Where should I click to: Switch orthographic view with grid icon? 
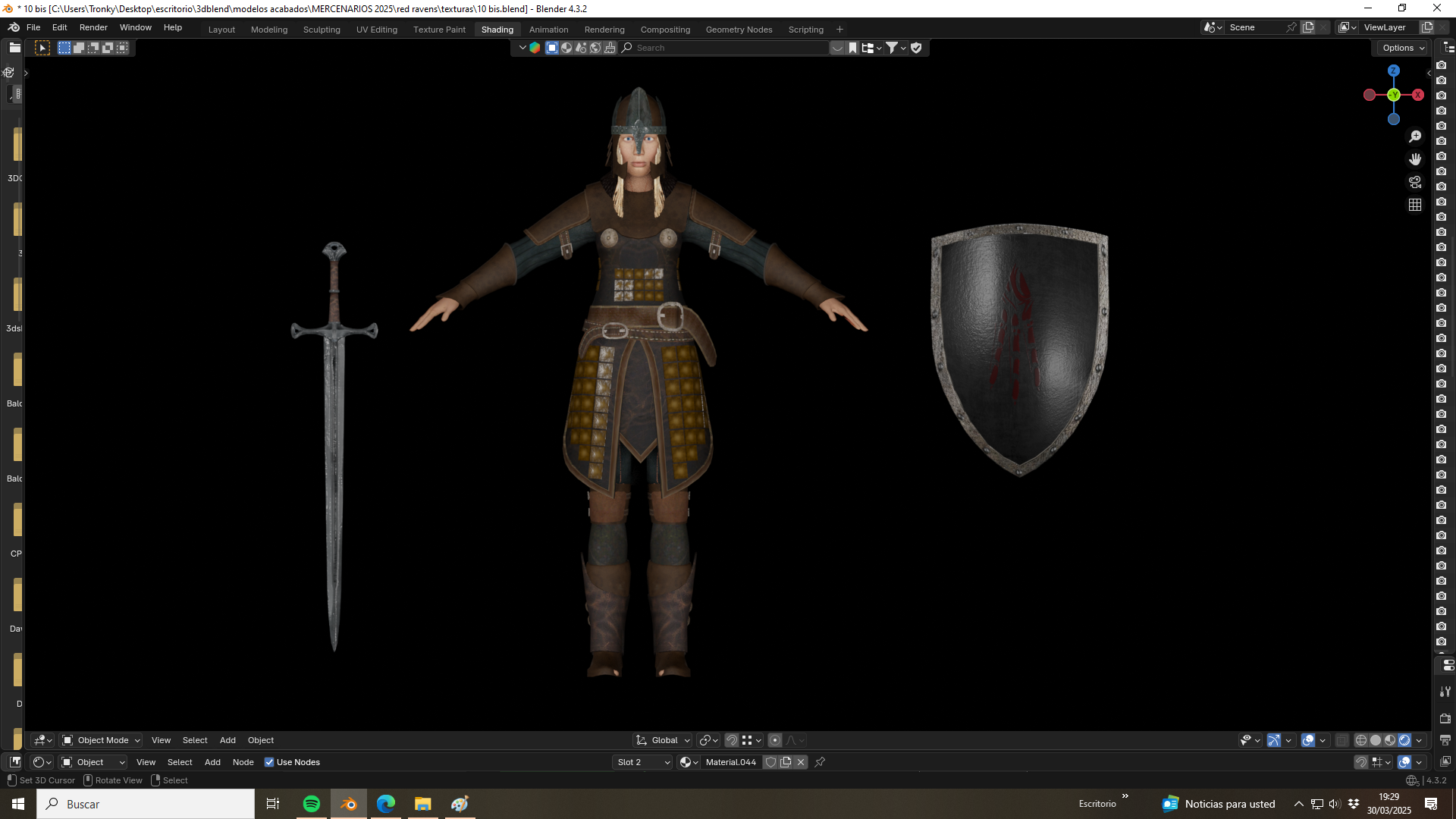[x=1415, y=205]
